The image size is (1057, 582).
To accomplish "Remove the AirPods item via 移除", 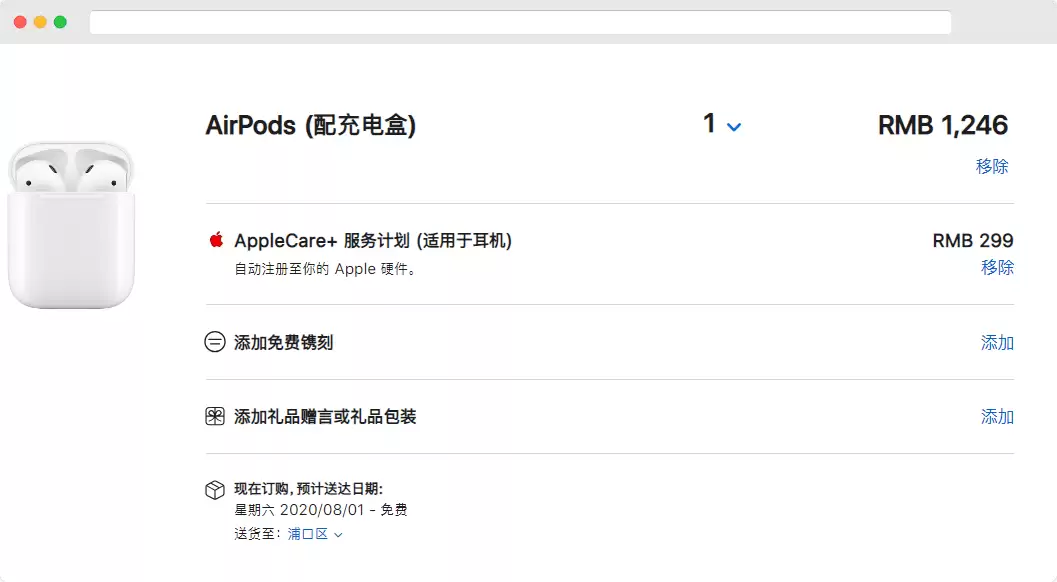I will pyautogui.click(x=992, y=166).
